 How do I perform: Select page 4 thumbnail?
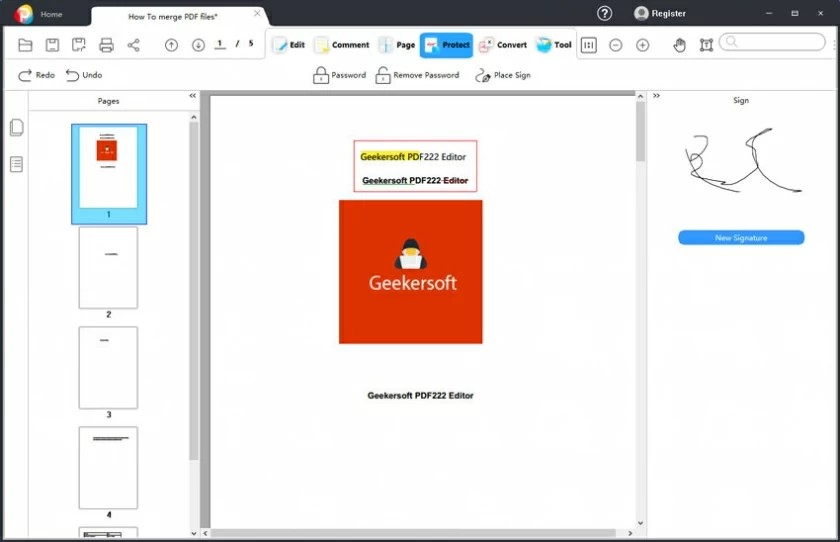pyautogui.click(x=108, y=468)
